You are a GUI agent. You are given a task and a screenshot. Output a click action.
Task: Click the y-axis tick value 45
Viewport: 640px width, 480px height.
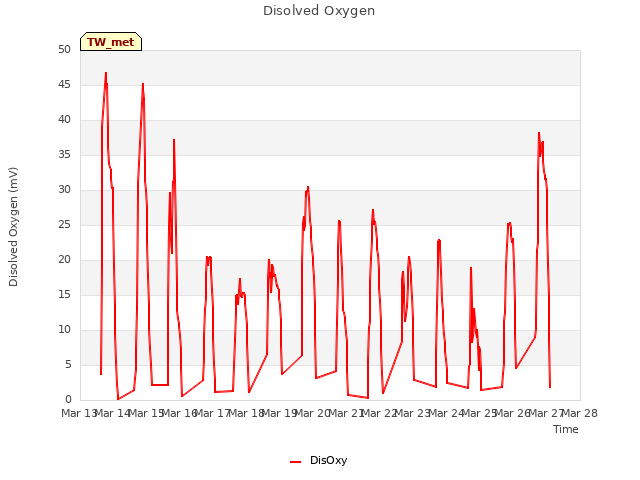(64, 84)
